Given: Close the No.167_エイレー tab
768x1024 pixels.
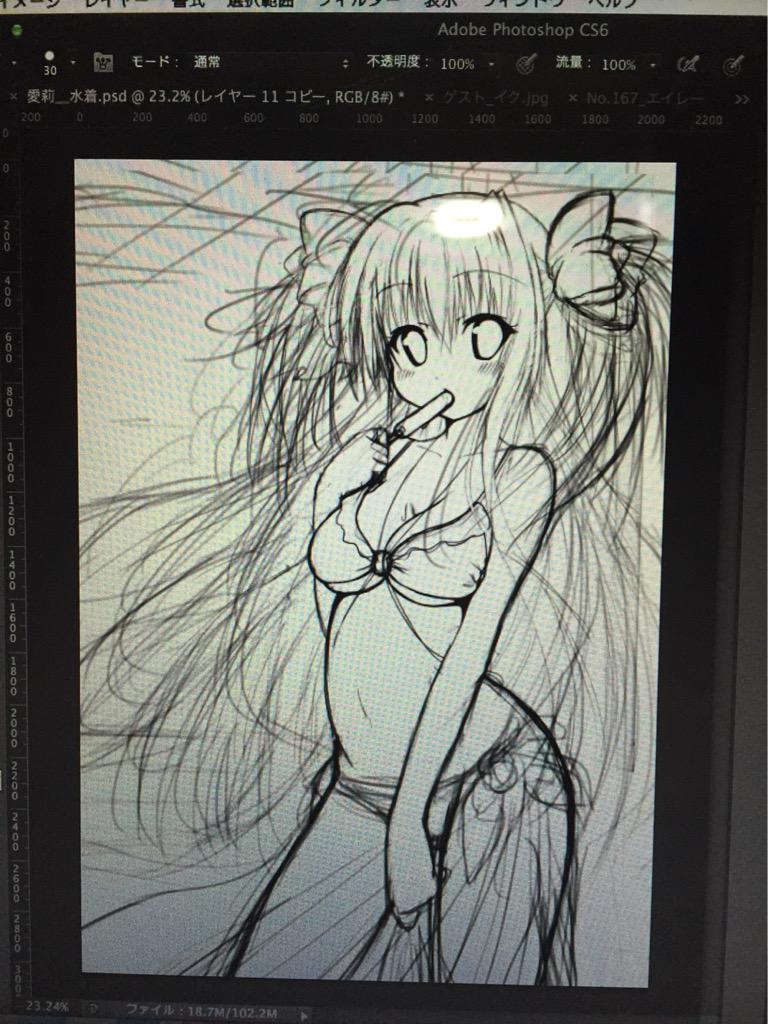Looking at the screenshot, I should (573, 98).
